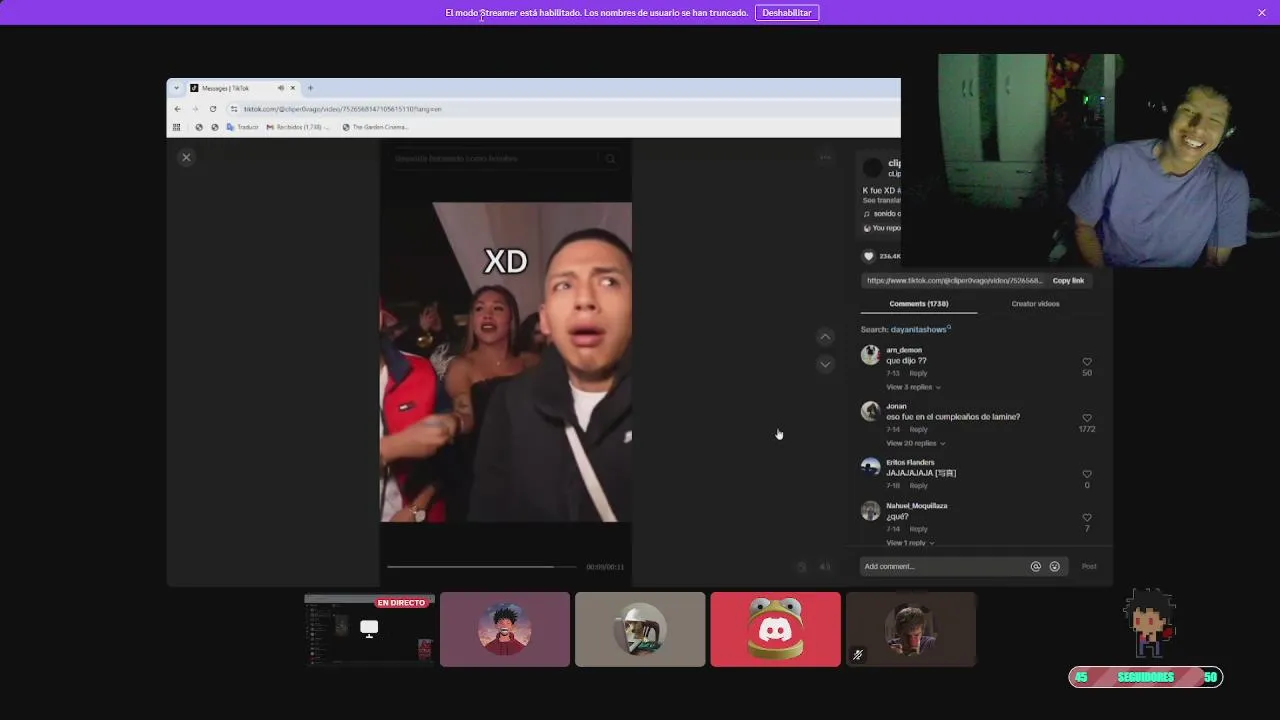1280x720 pixels.
Task: Click Copy link button
Action: [x=1068, y=280]
